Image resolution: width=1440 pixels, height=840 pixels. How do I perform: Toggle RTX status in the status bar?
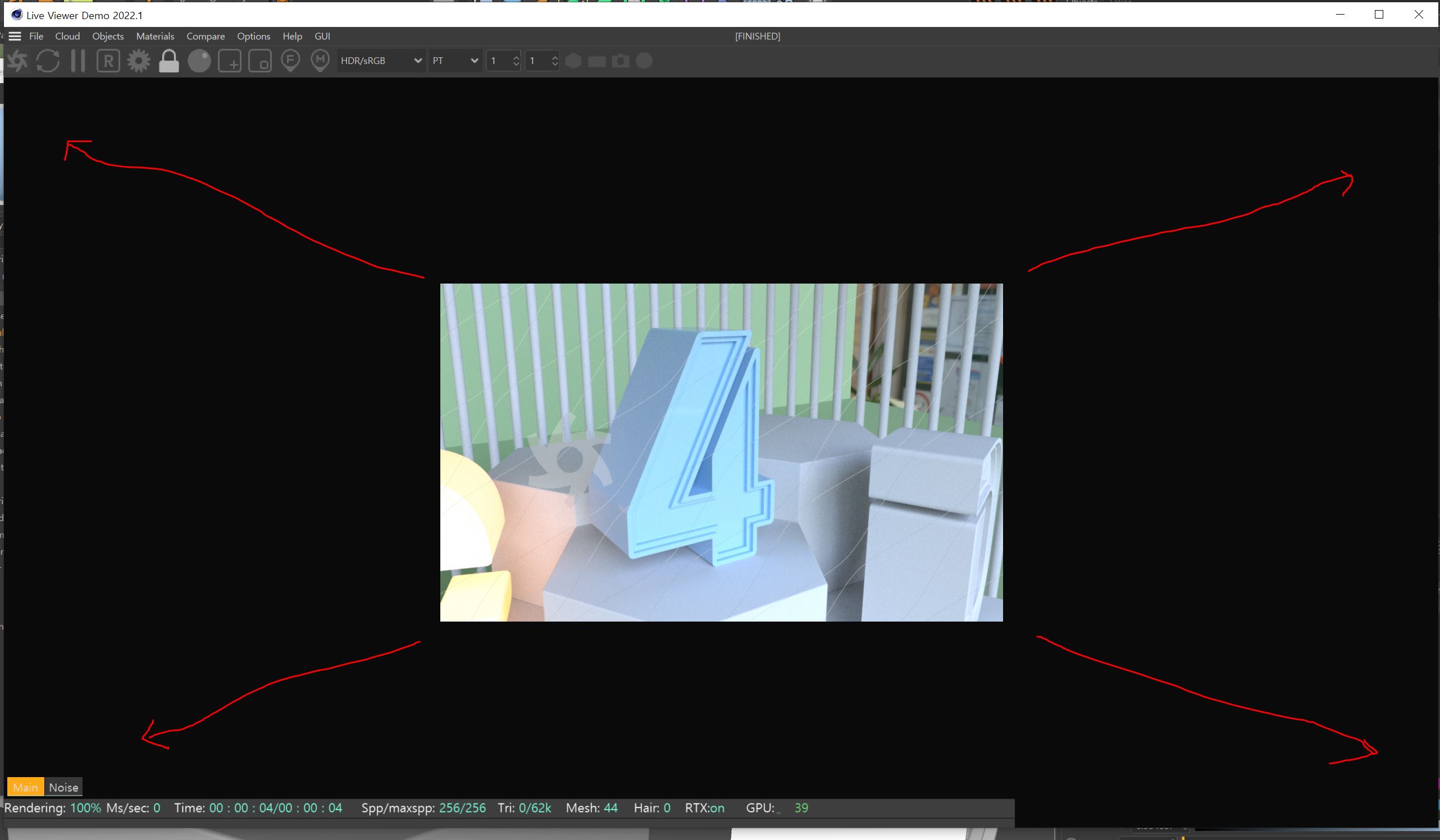tap(705, 808)
